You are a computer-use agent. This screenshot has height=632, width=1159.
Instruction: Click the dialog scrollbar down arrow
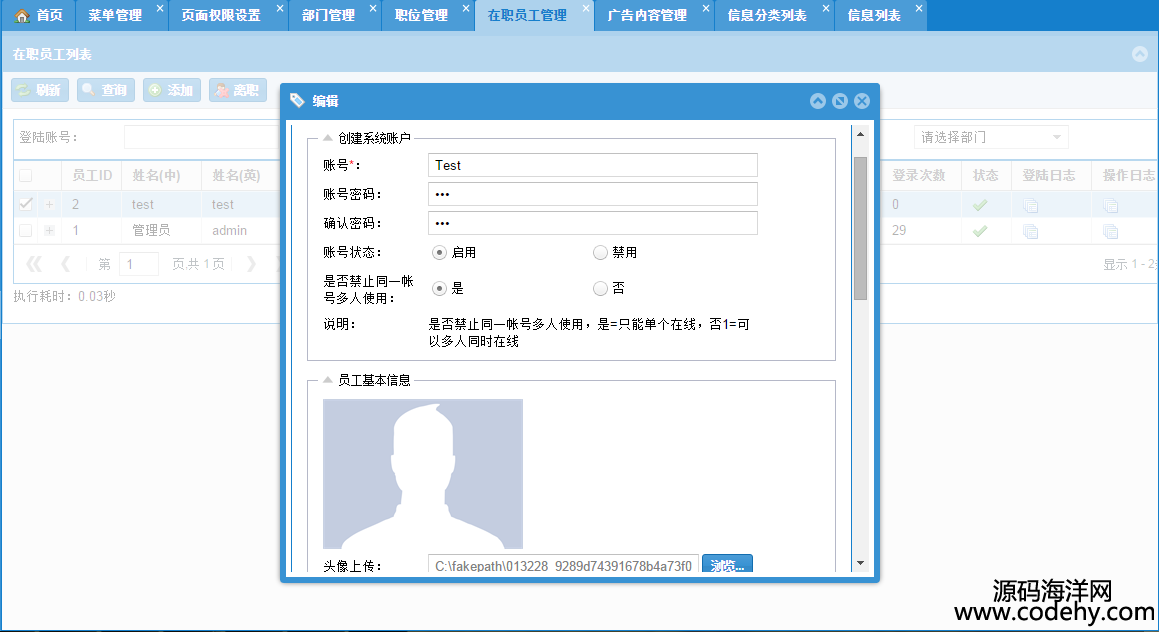(x=860, y=563)
